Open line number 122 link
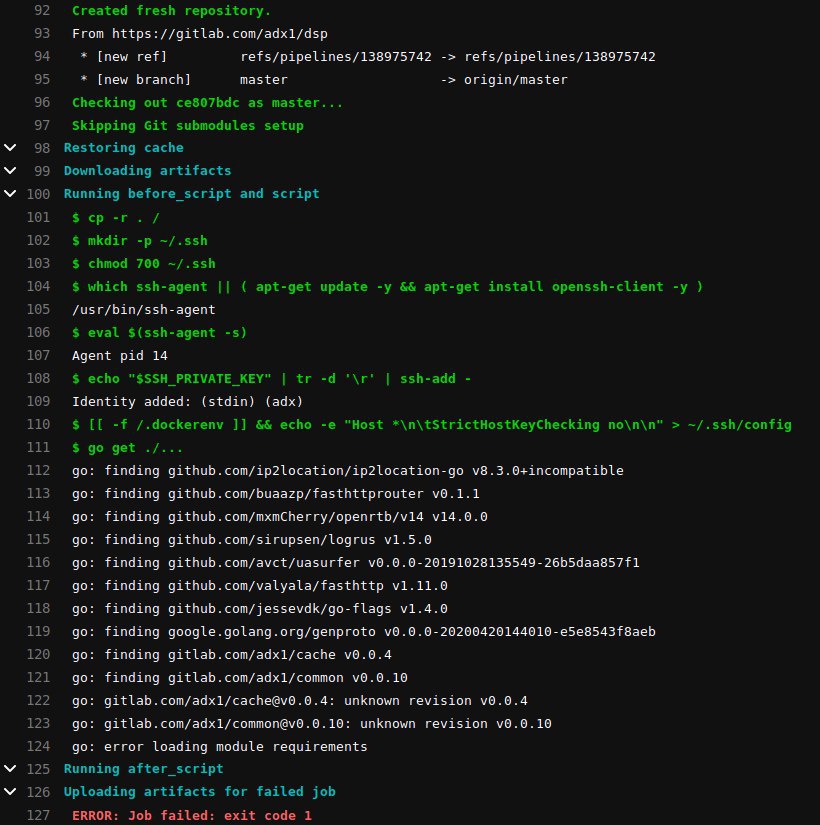 38,701
